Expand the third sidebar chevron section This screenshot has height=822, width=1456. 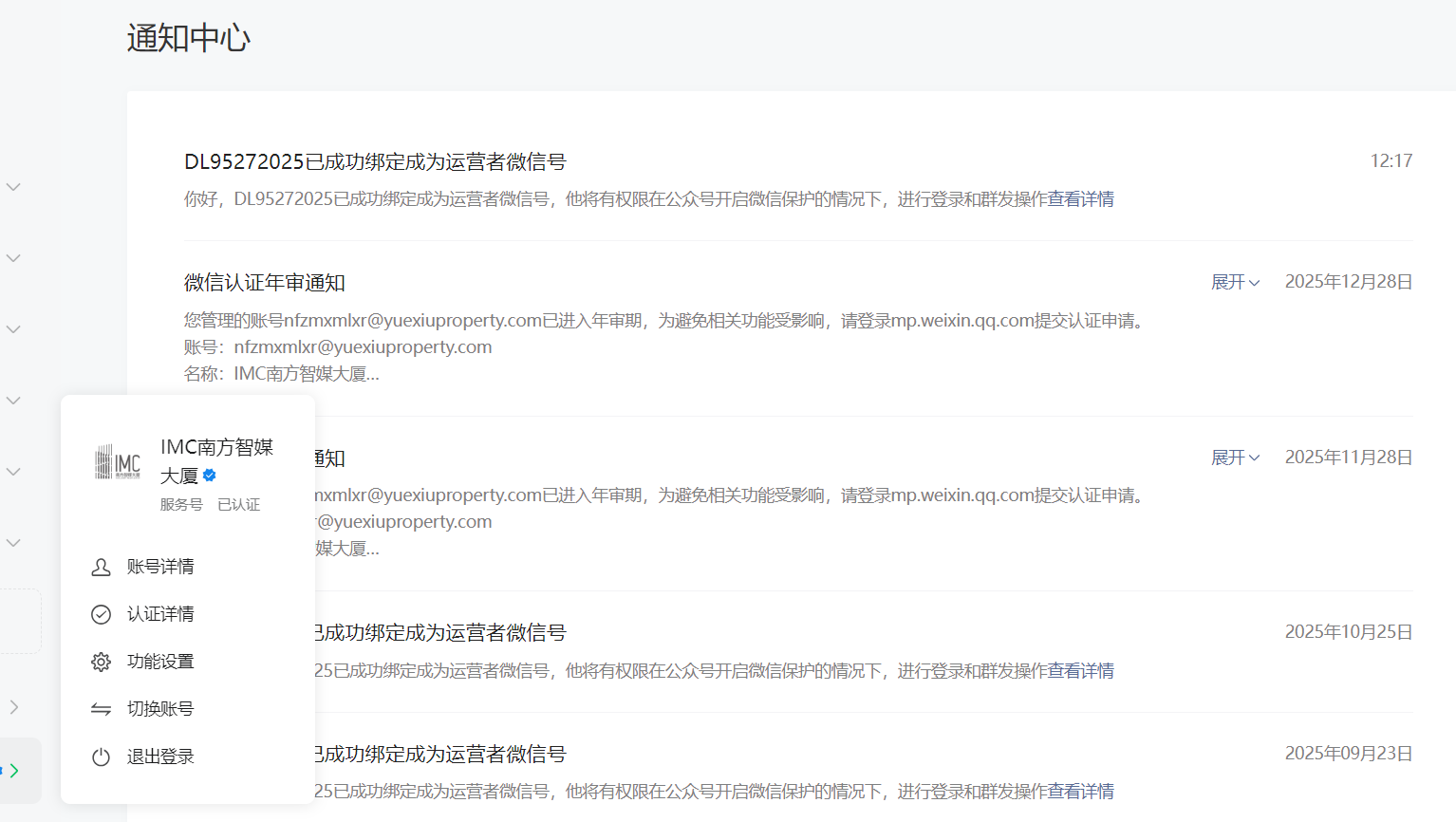[x=13, y=329]
